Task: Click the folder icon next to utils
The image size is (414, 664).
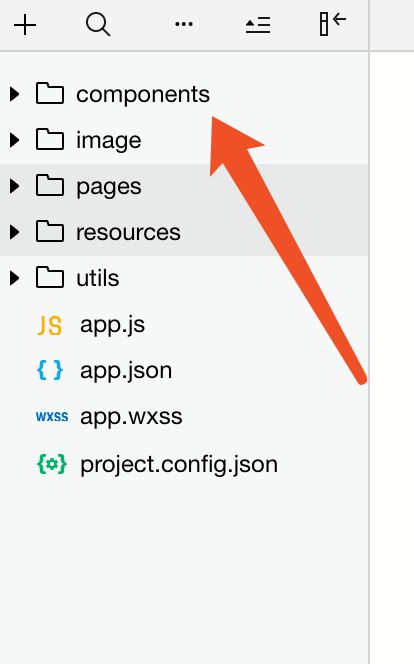Action: (x=50, y=277)
